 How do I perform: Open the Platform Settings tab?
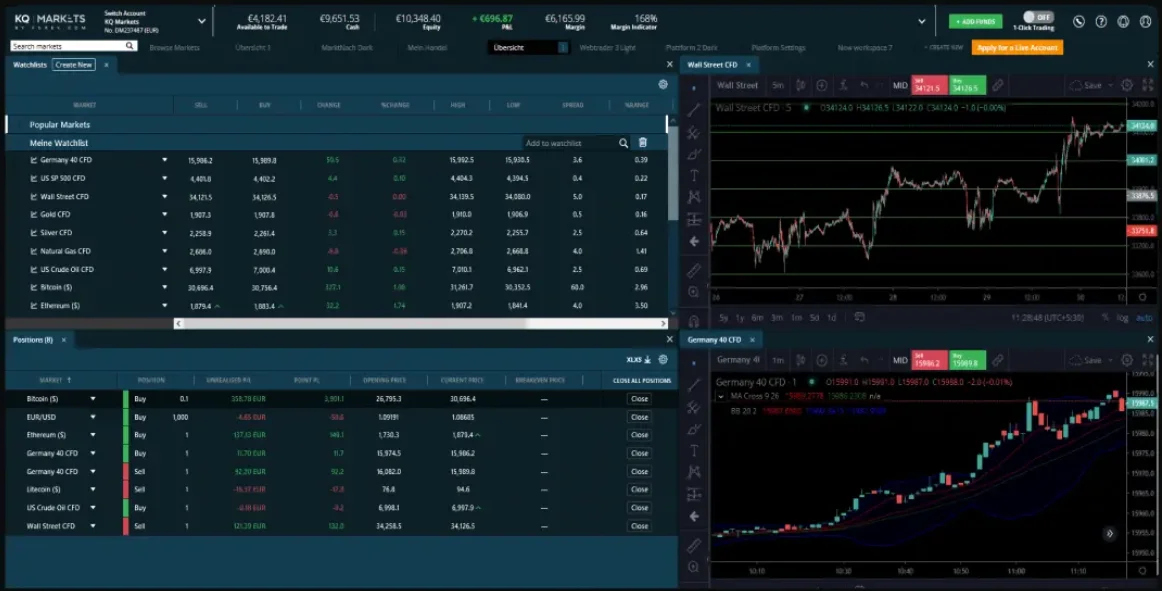click(x=778, y=47)
